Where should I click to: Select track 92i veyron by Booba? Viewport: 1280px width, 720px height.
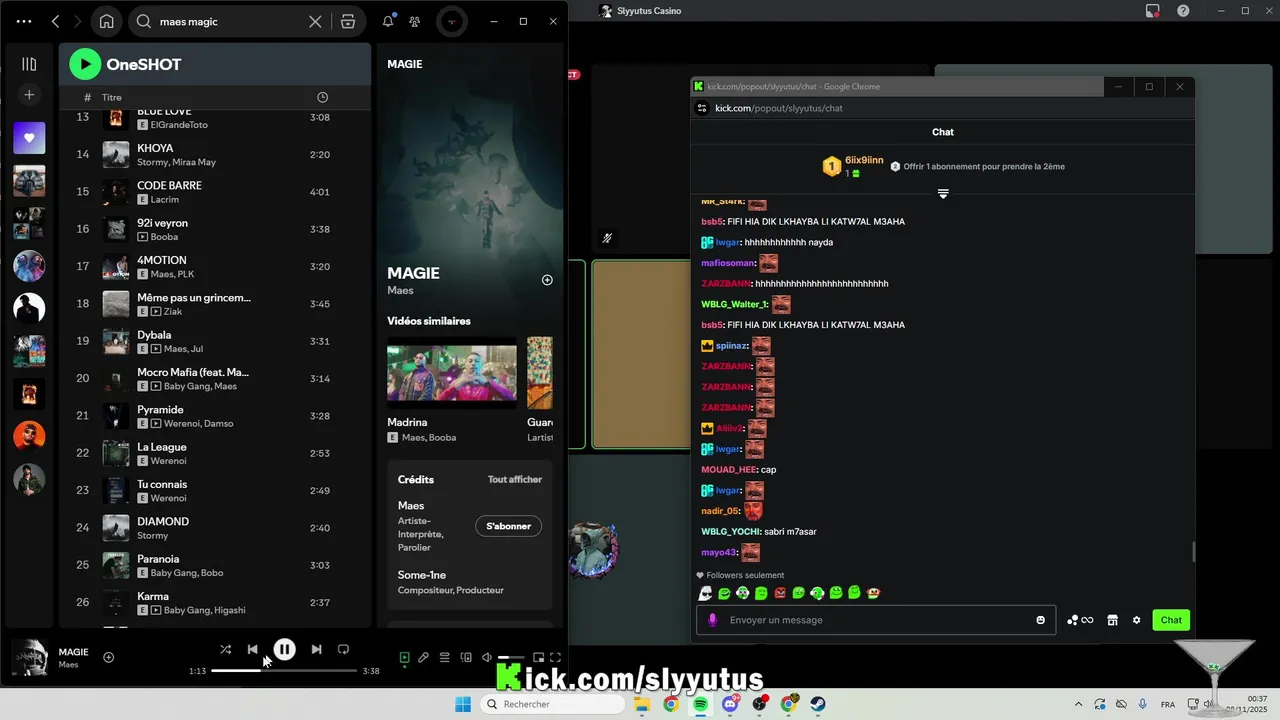coord(214,229)
